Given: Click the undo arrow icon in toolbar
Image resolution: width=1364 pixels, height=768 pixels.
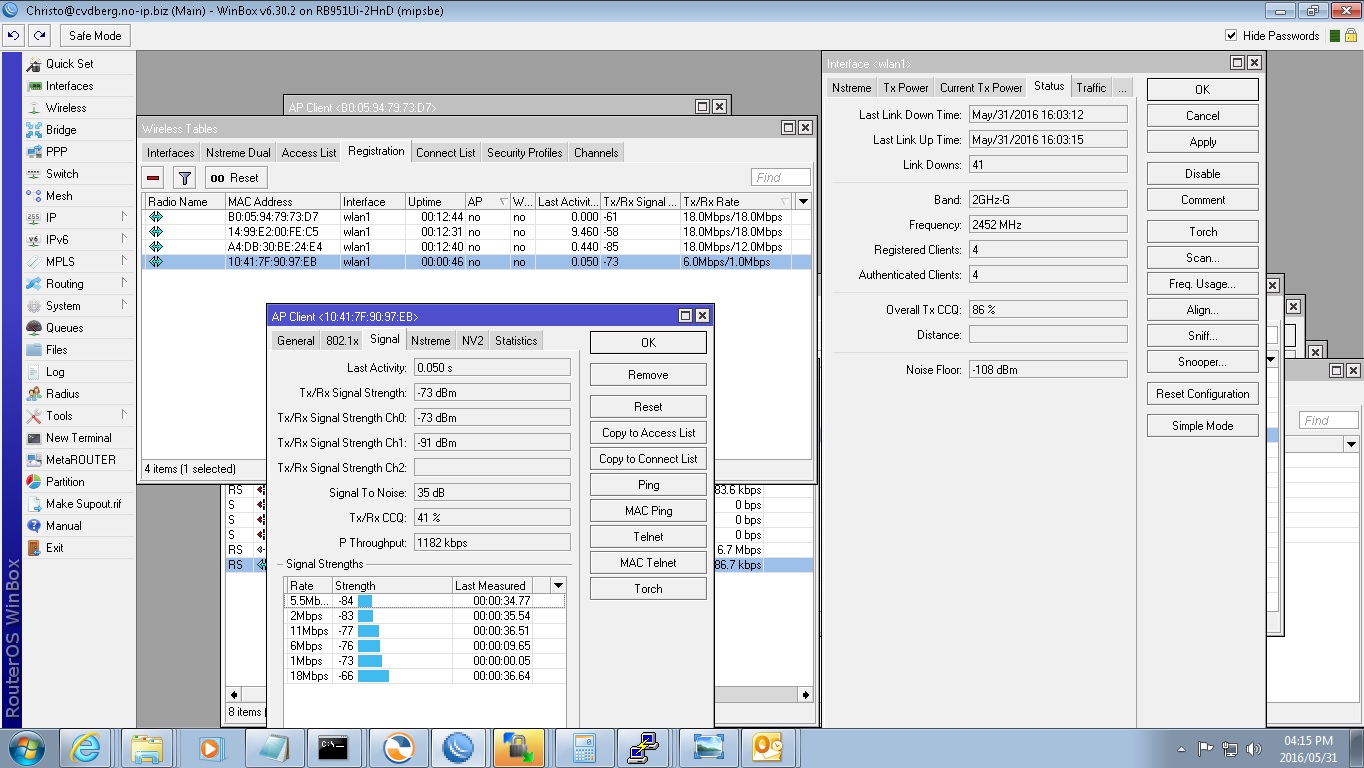Looking at the screenshot, I should [x=13, y=35].
